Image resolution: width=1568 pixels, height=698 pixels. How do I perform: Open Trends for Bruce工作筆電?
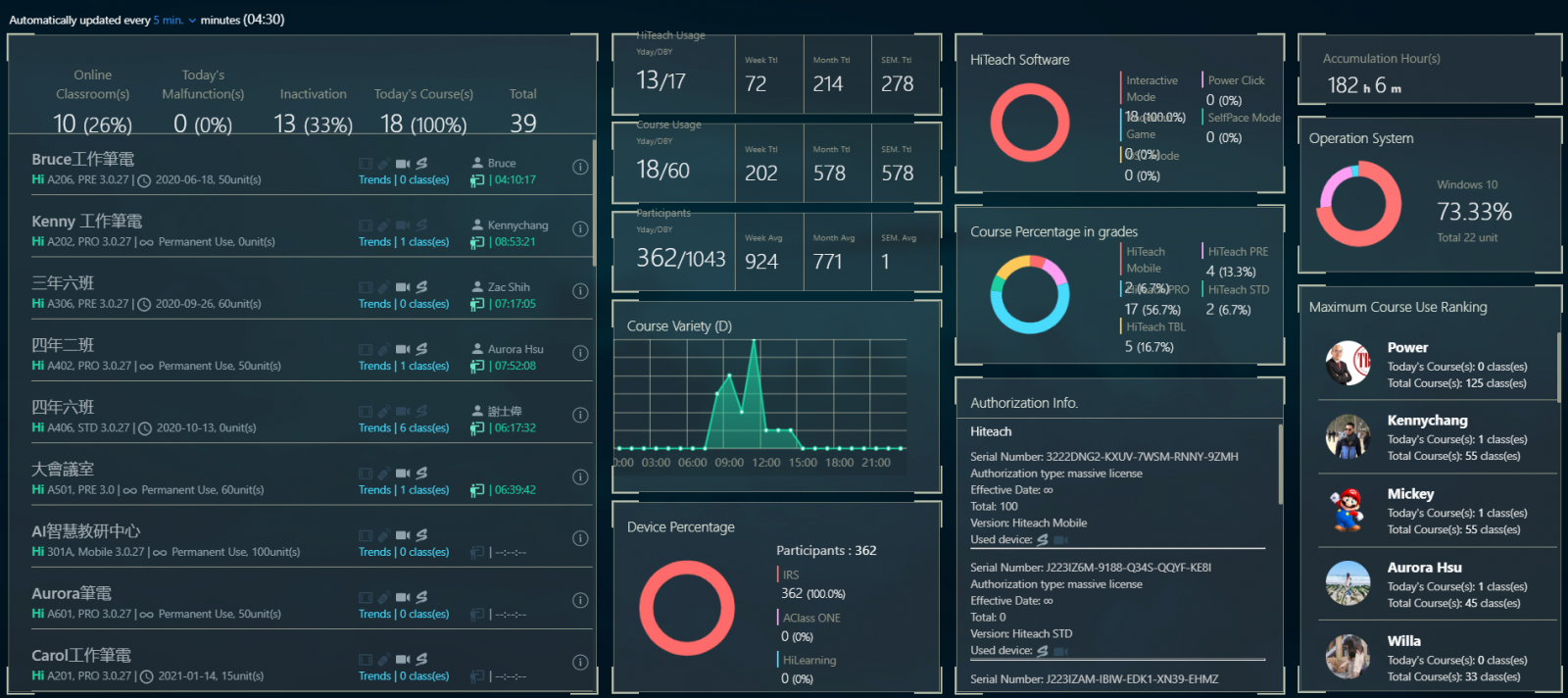(374, 180)
